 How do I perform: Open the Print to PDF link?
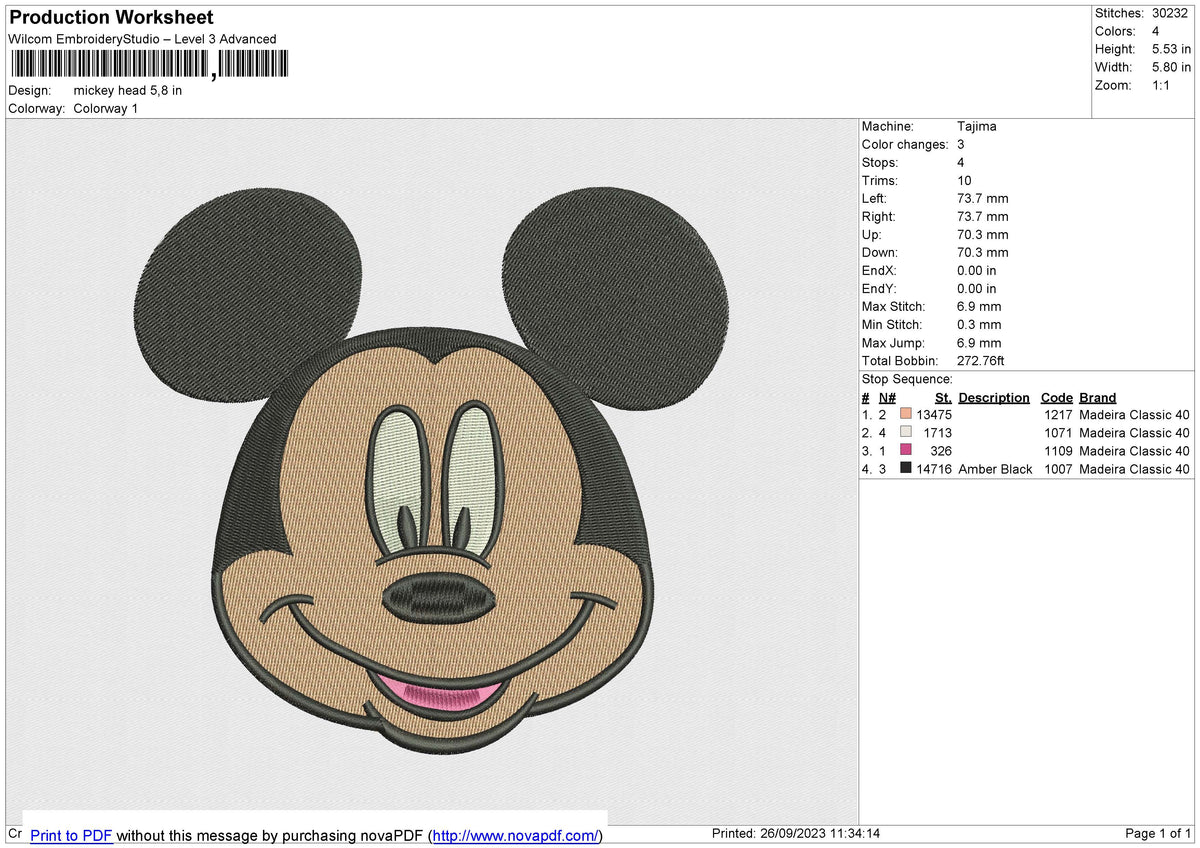(x=71, y=836)
